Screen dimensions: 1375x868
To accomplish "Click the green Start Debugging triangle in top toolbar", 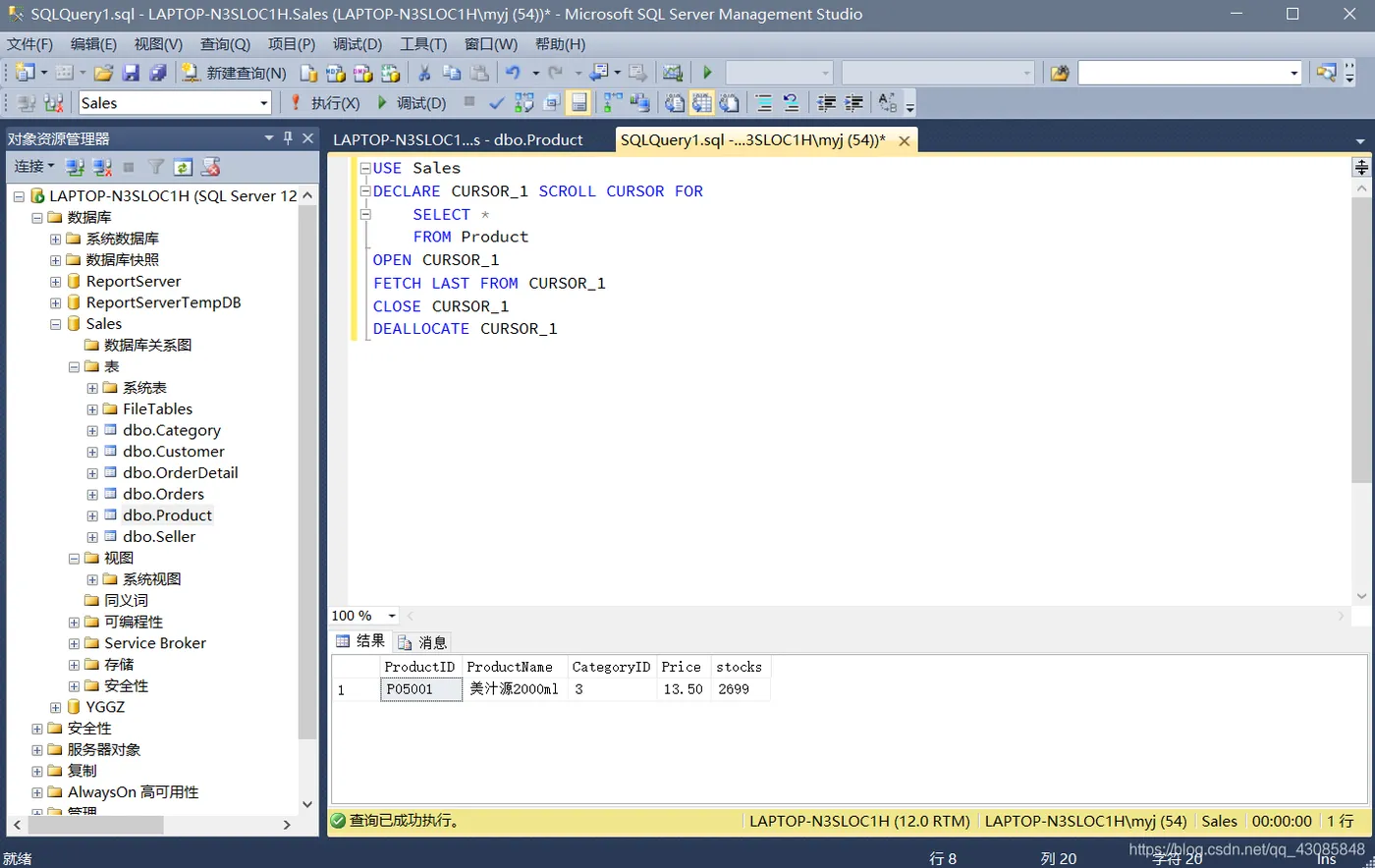I will (x=707, y=73).
